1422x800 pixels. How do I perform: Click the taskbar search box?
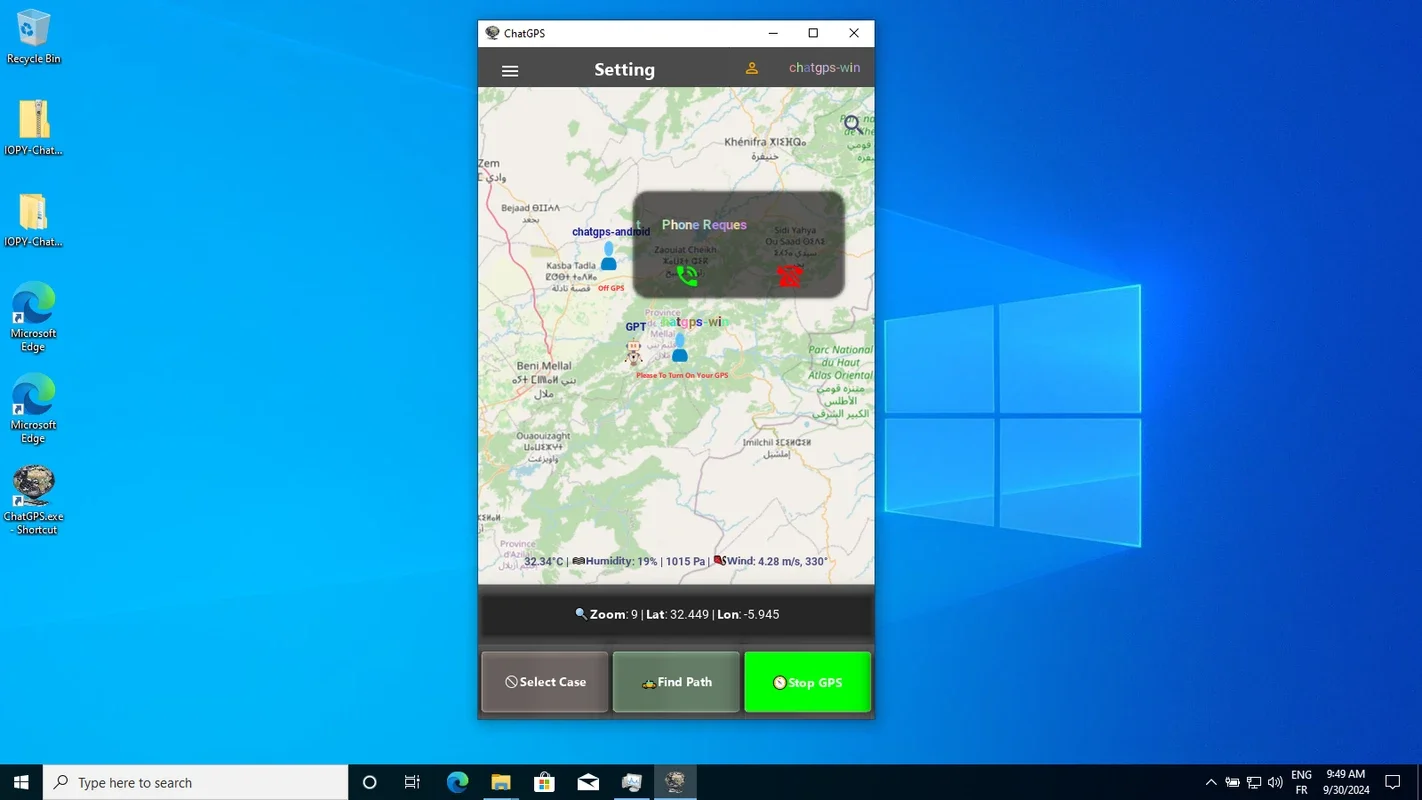tap(196, 782)
